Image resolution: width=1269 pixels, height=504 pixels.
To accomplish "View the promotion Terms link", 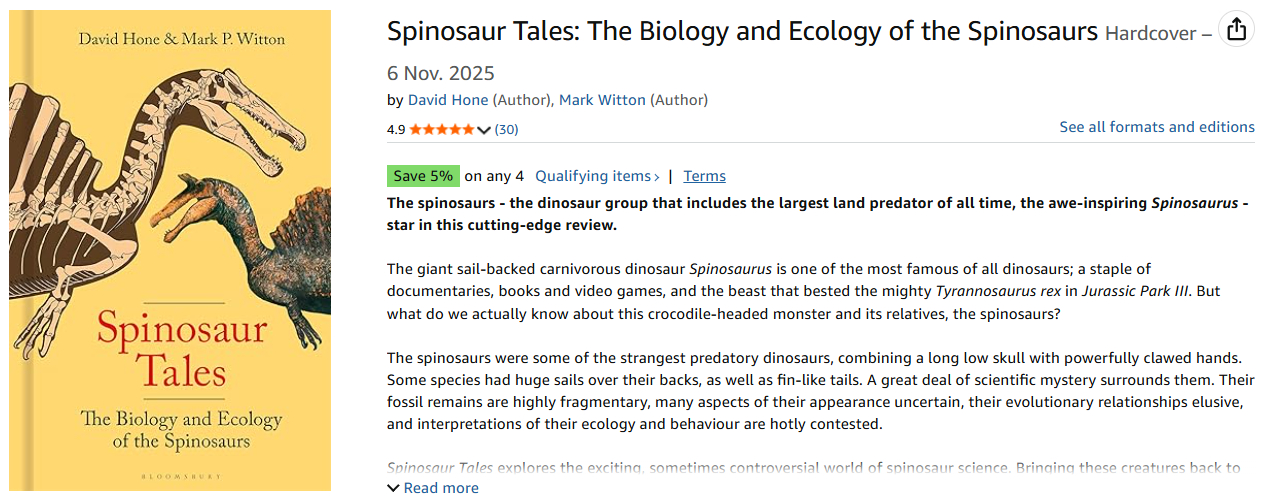I will click(704, 176).
